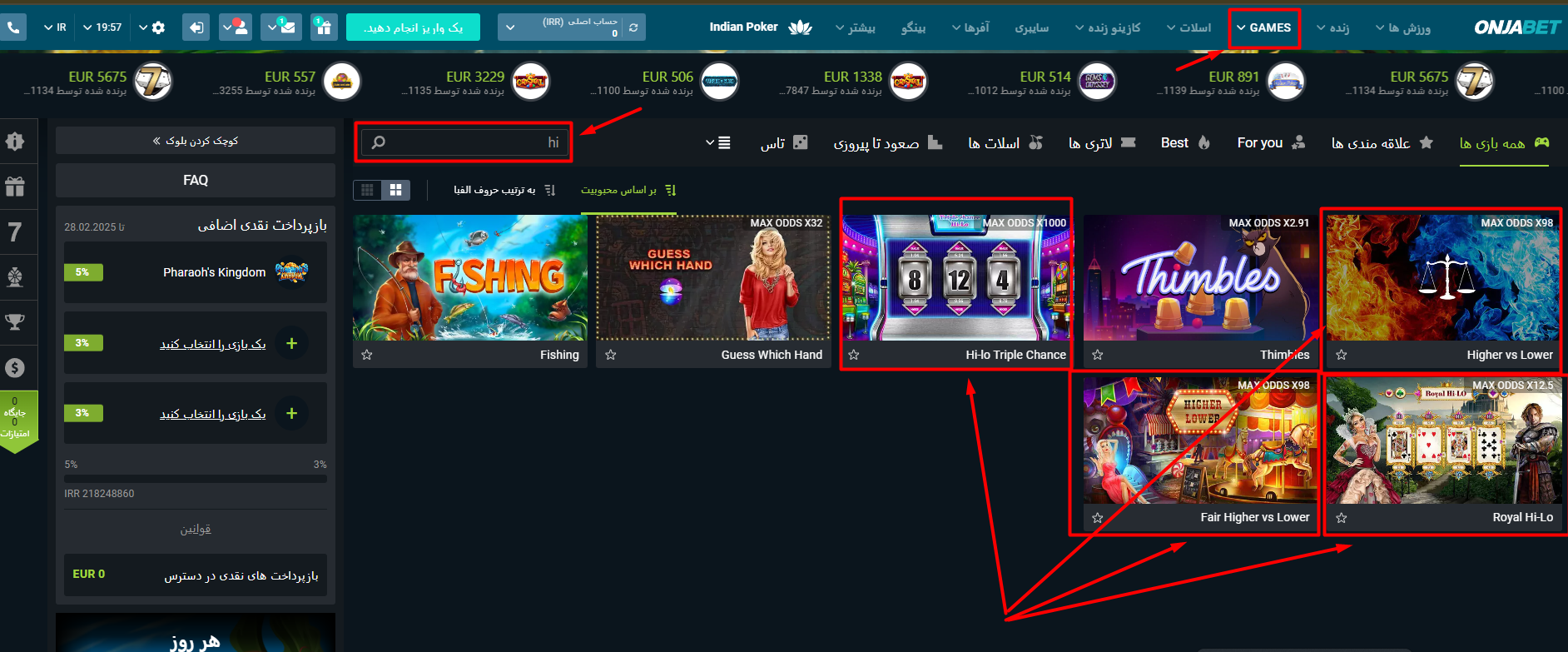
Task: Open the FAQ button
Action: (x=196, y=180)
